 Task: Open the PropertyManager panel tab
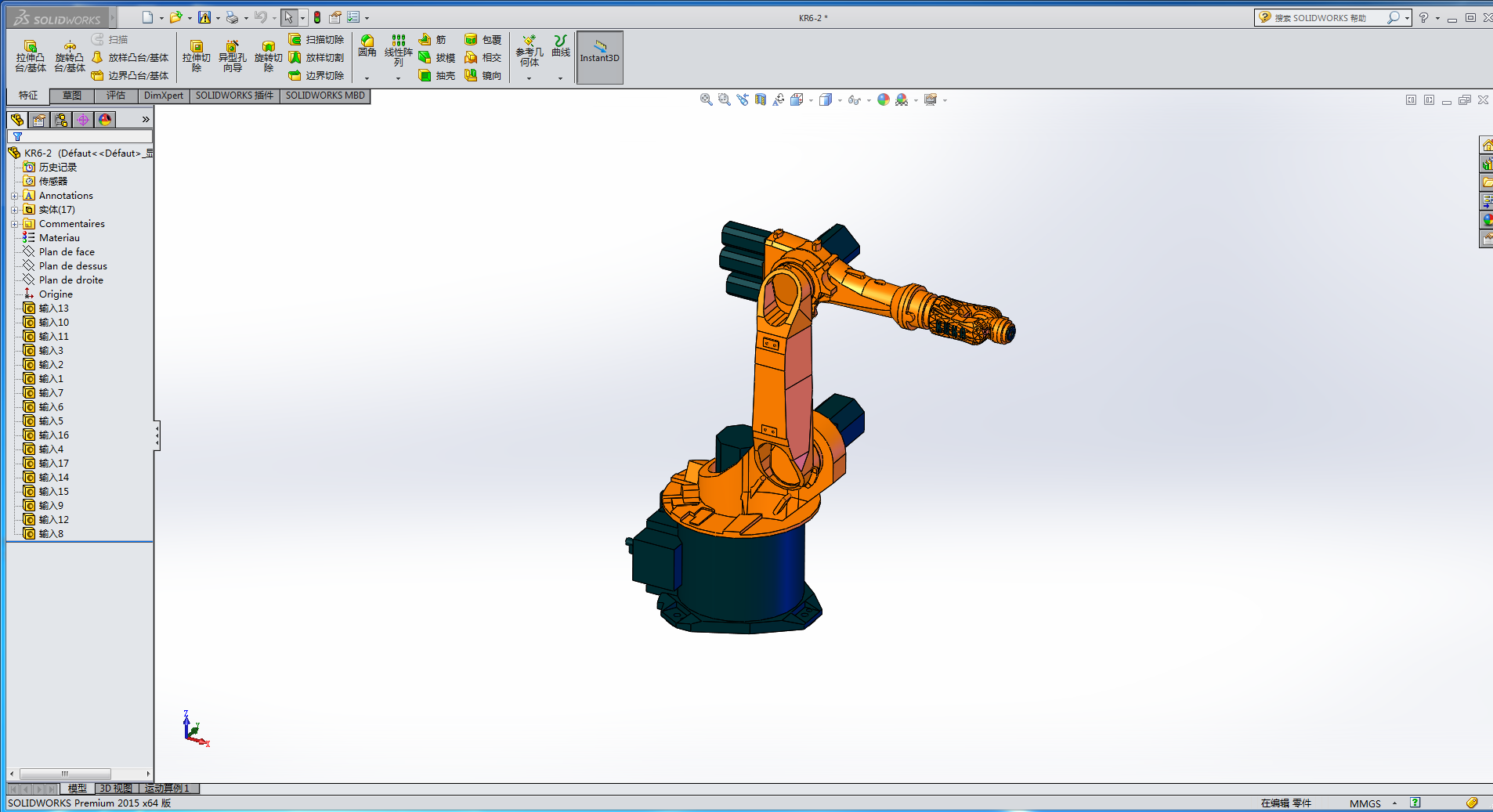click(39, 120)
